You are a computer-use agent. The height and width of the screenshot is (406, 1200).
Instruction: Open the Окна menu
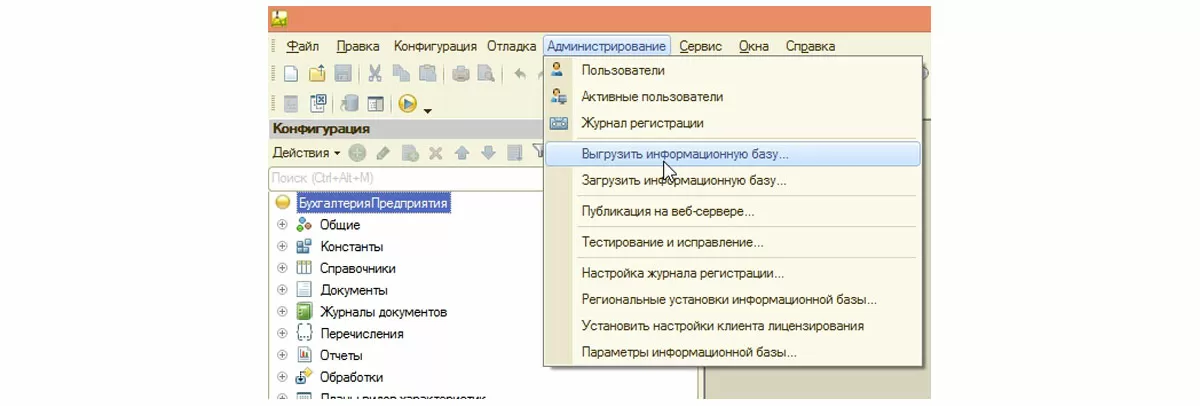(x=754, y=46)
